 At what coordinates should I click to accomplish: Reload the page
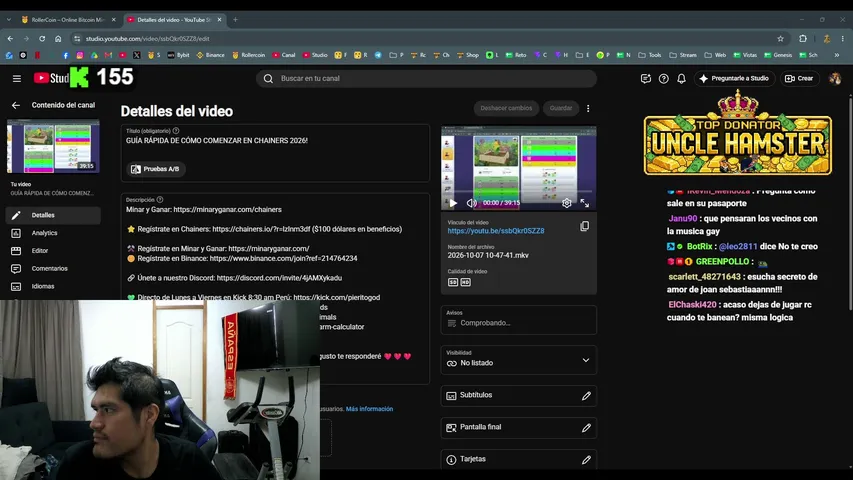click(42, 39)
